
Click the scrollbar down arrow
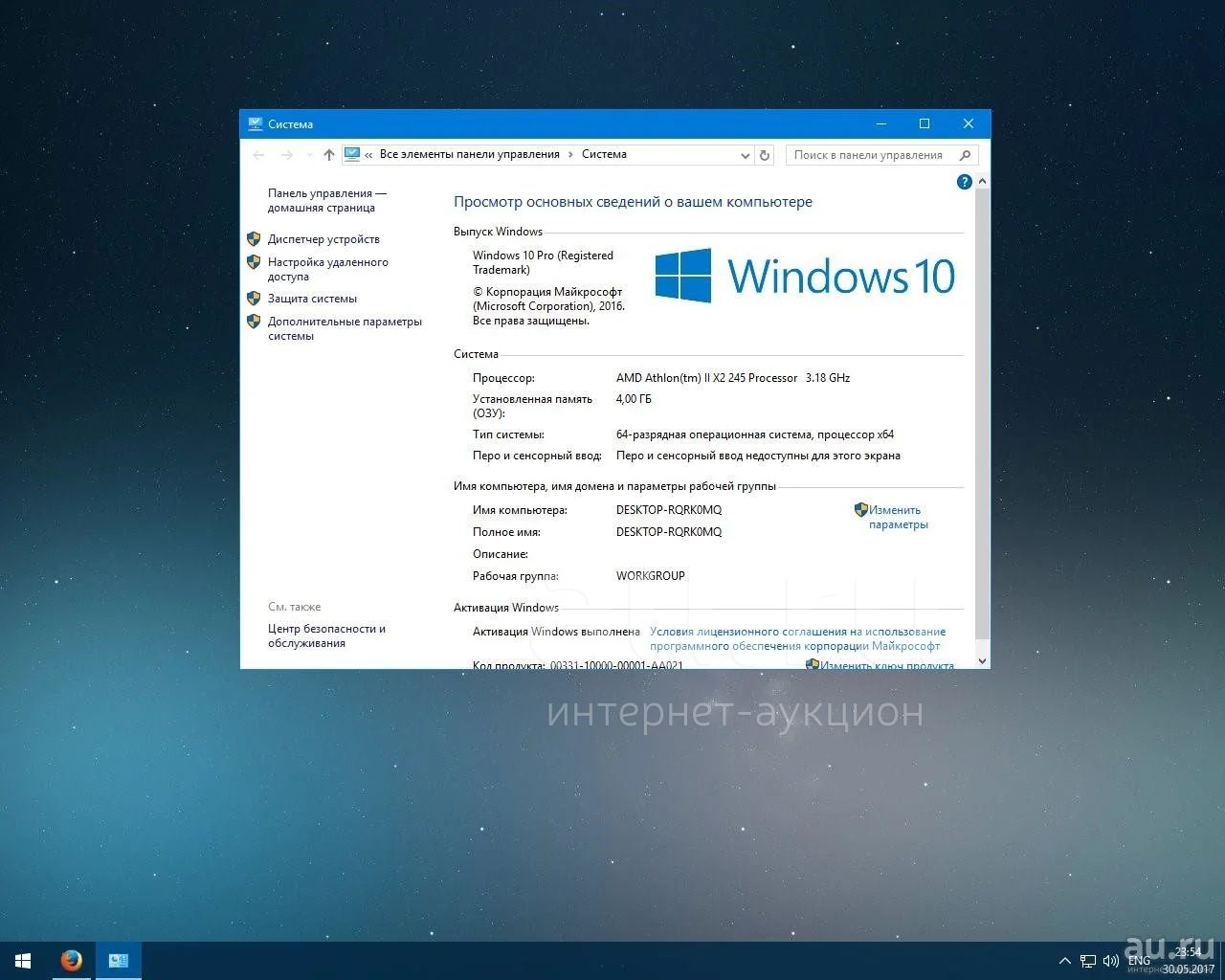pyautogui.click(x=982, y=660)
